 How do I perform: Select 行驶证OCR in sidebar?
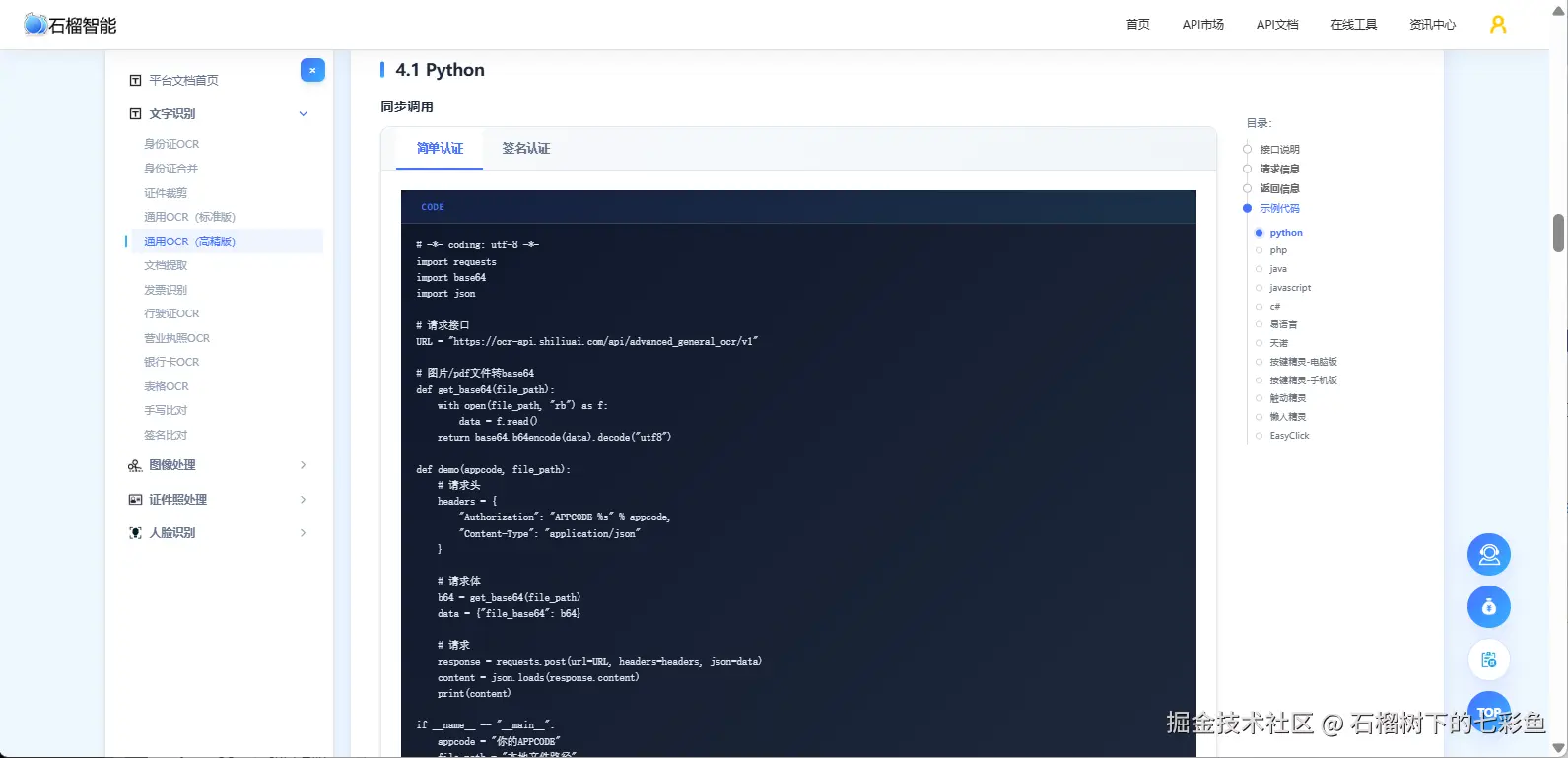click(171, 313)
